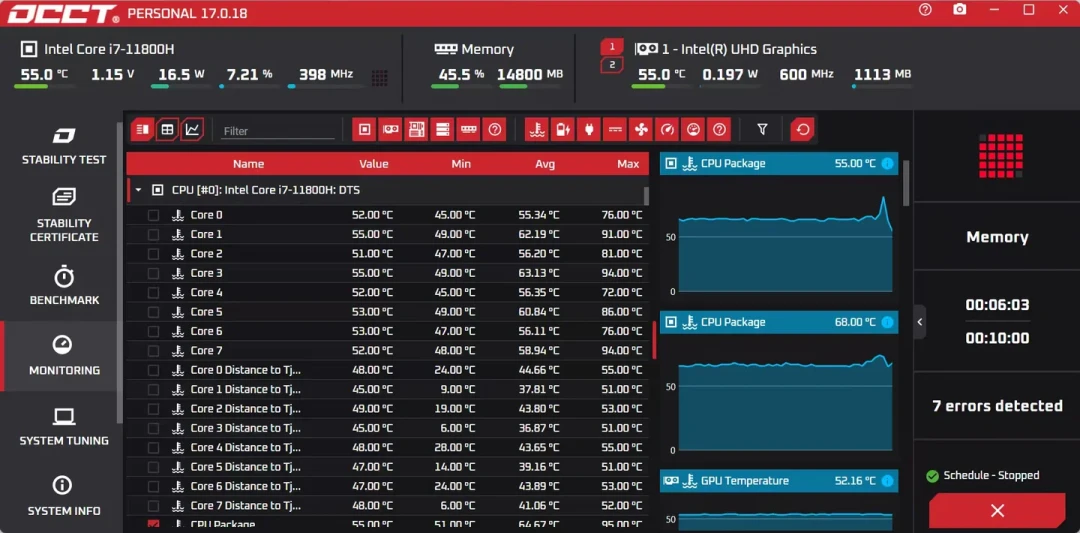Image resolution: width=1080 pixels, height=533 pixels.
Task: Open info for the 68.00 °C CPU Package graph
Action: coord(887,322)
